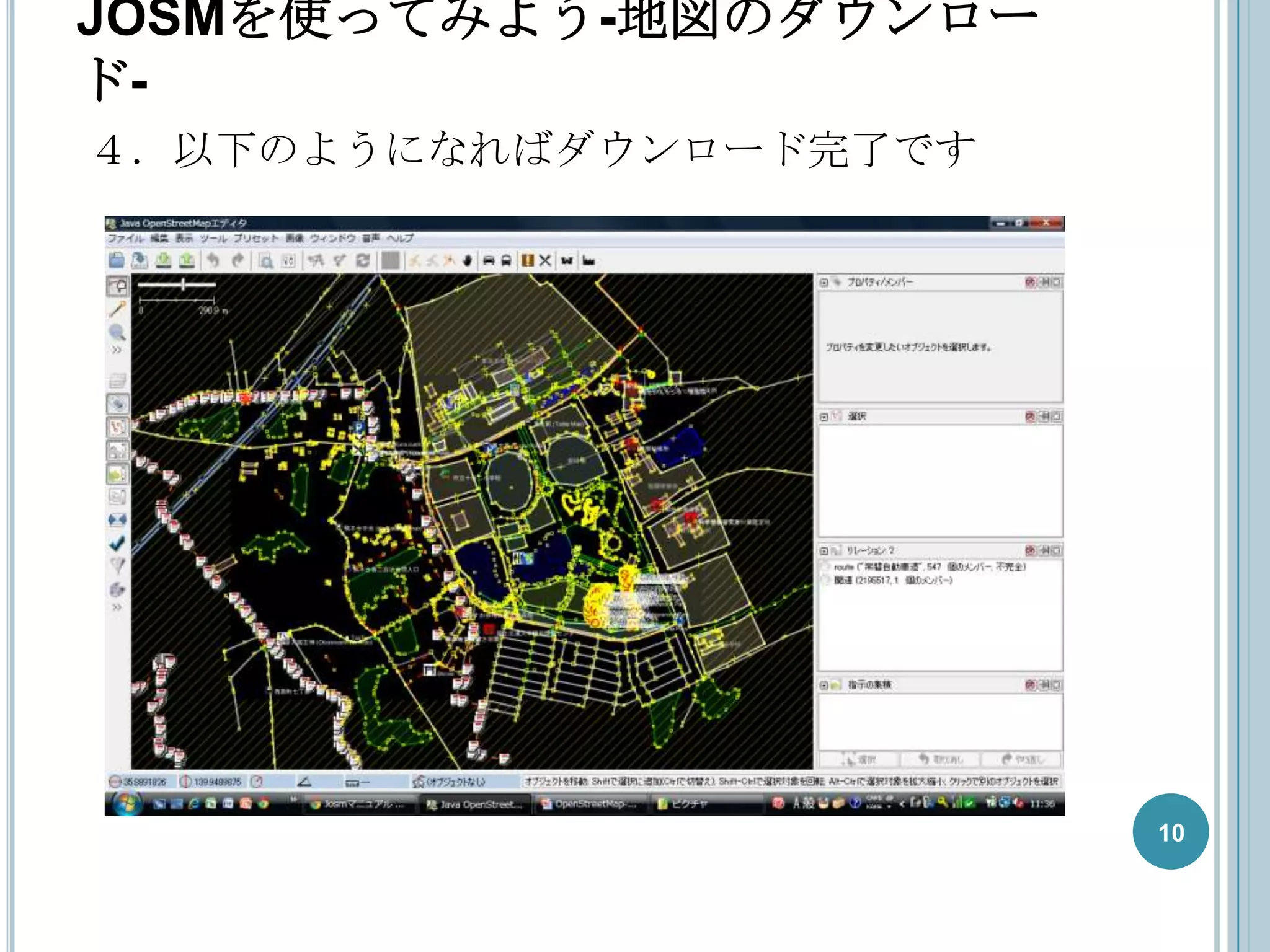Collapse the プロパティ/メンバー panel
The image size is (1270, 952).
coord(824,283)
